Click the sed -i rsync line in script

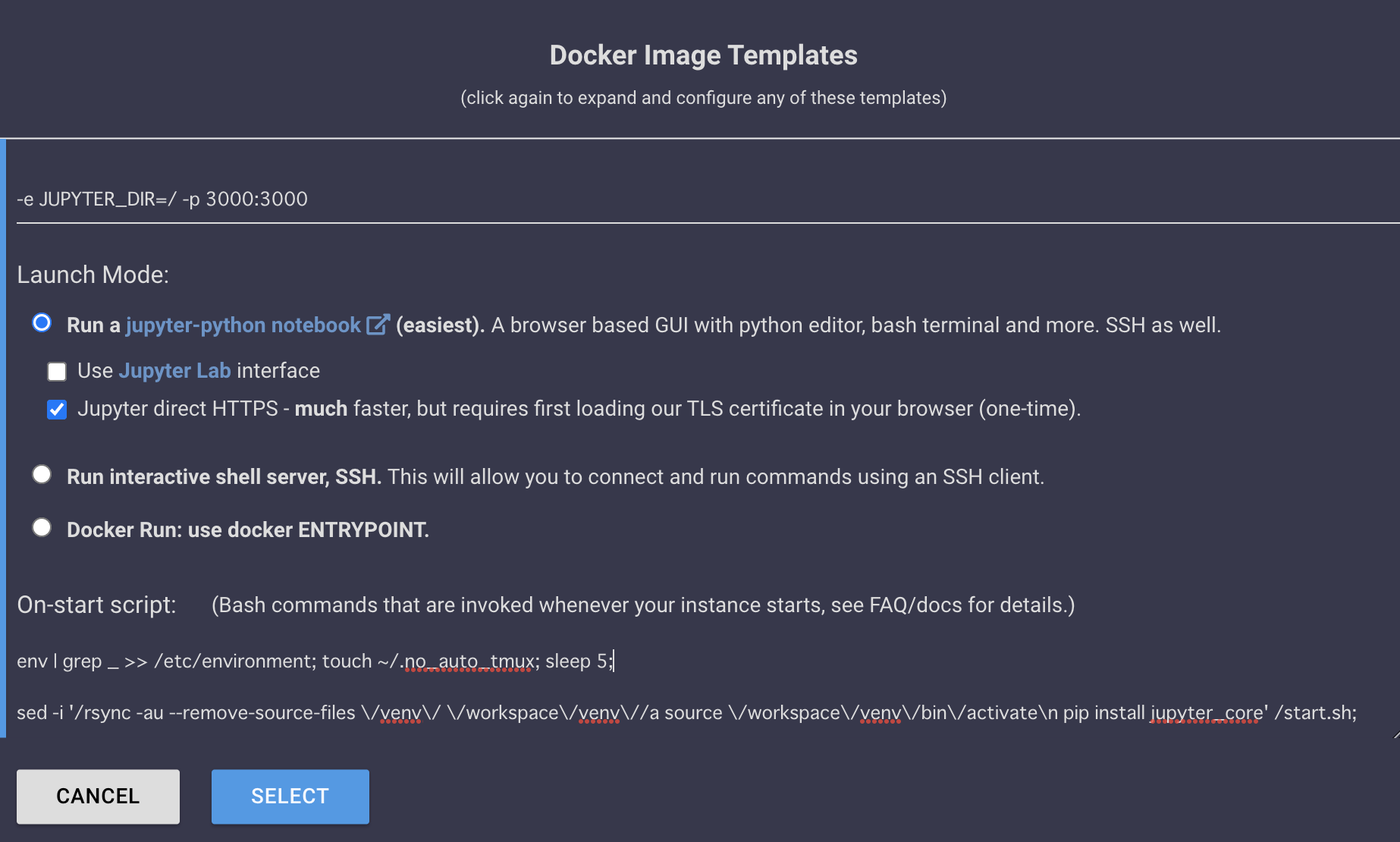[x=686, y=713]
